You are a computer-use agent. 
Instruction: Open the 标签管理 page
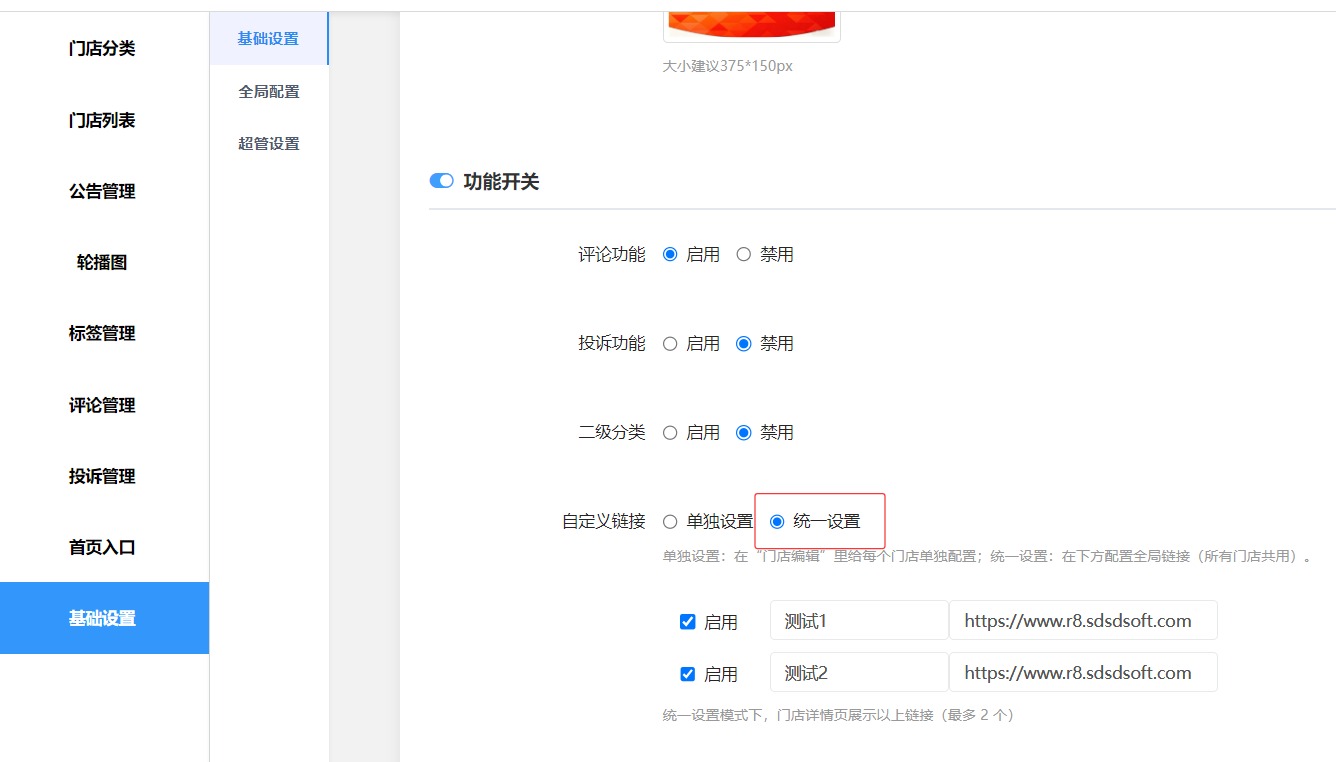pos(102,334)
